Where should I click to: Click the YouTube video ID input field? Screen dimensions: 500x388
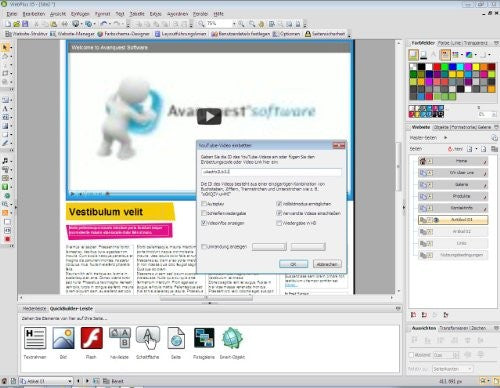click(271, 172)
